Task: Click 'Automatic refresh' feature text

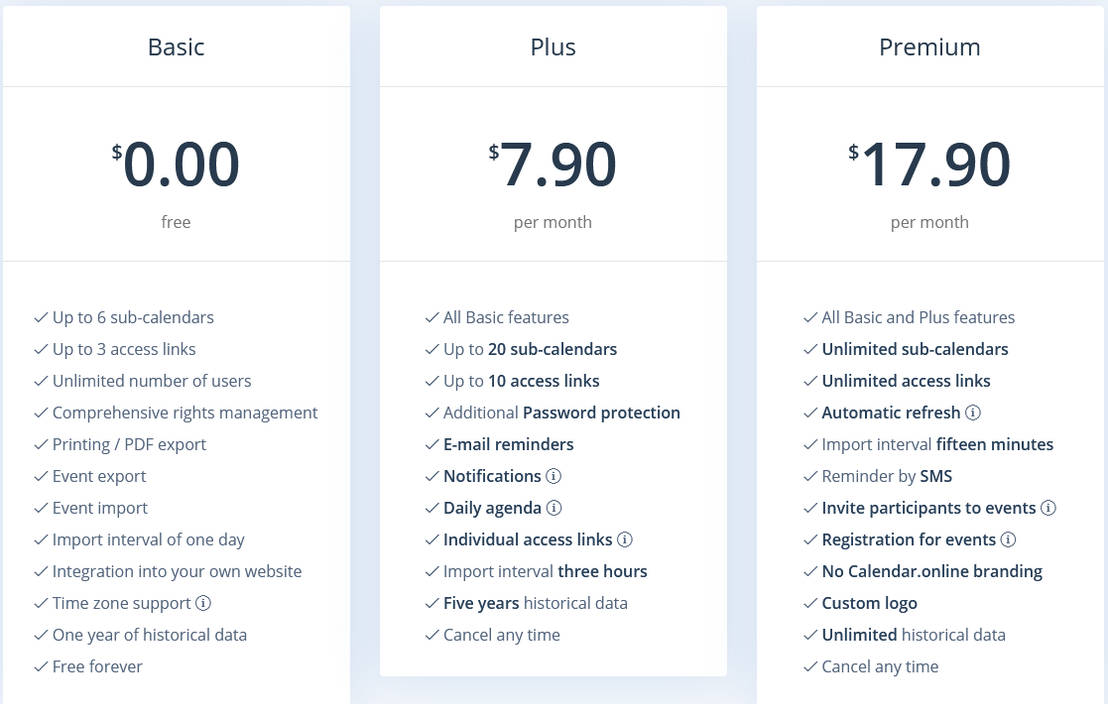Action: tap(891, 413)
